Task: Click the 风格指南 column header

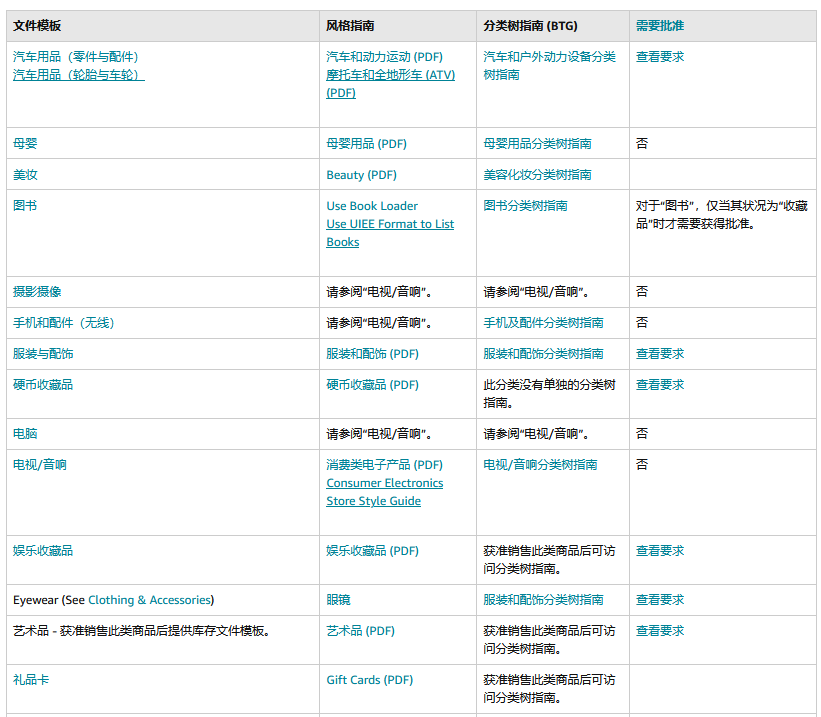Action: [350, 26]
